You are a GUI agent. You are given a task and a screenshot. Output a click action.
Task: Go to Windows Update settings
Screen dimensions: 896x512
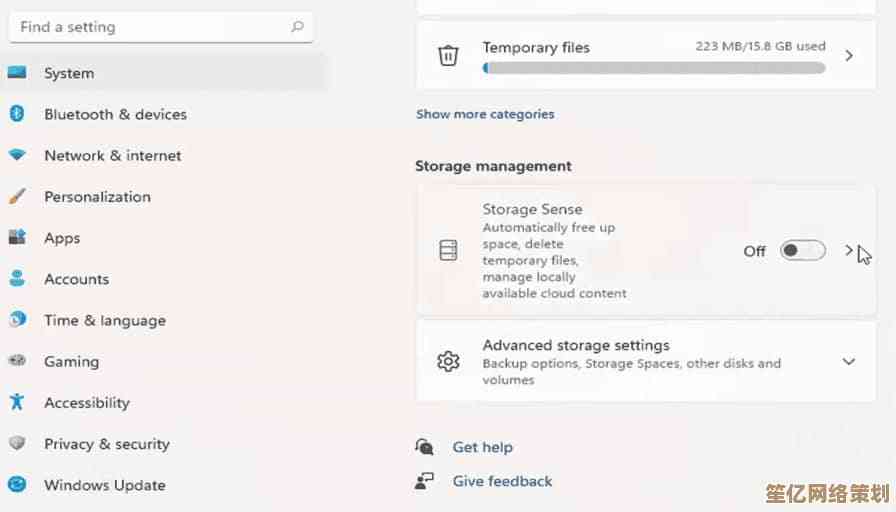tap(104, 485)
